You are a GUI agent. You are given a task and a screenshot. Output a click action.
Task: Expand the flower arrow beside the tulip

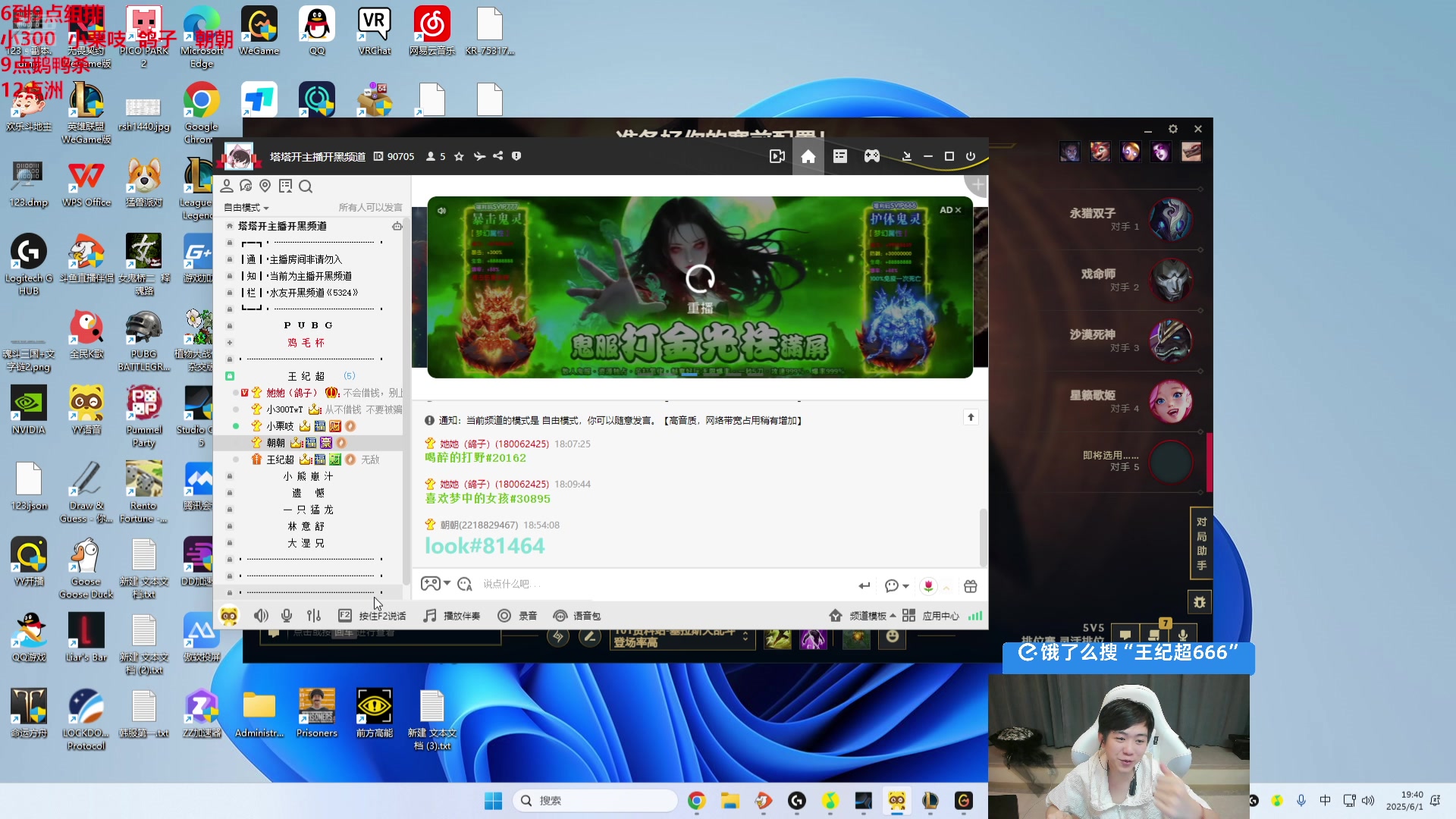[946, 588]
